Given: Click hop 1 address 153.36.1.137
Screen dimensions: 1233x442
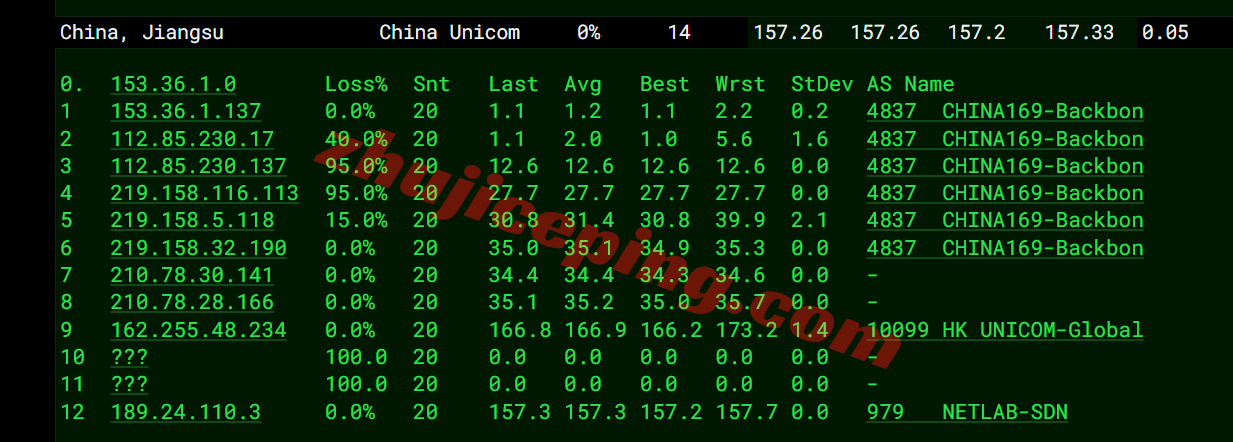Looking at the screenshot, I should [x=186, y=111].
